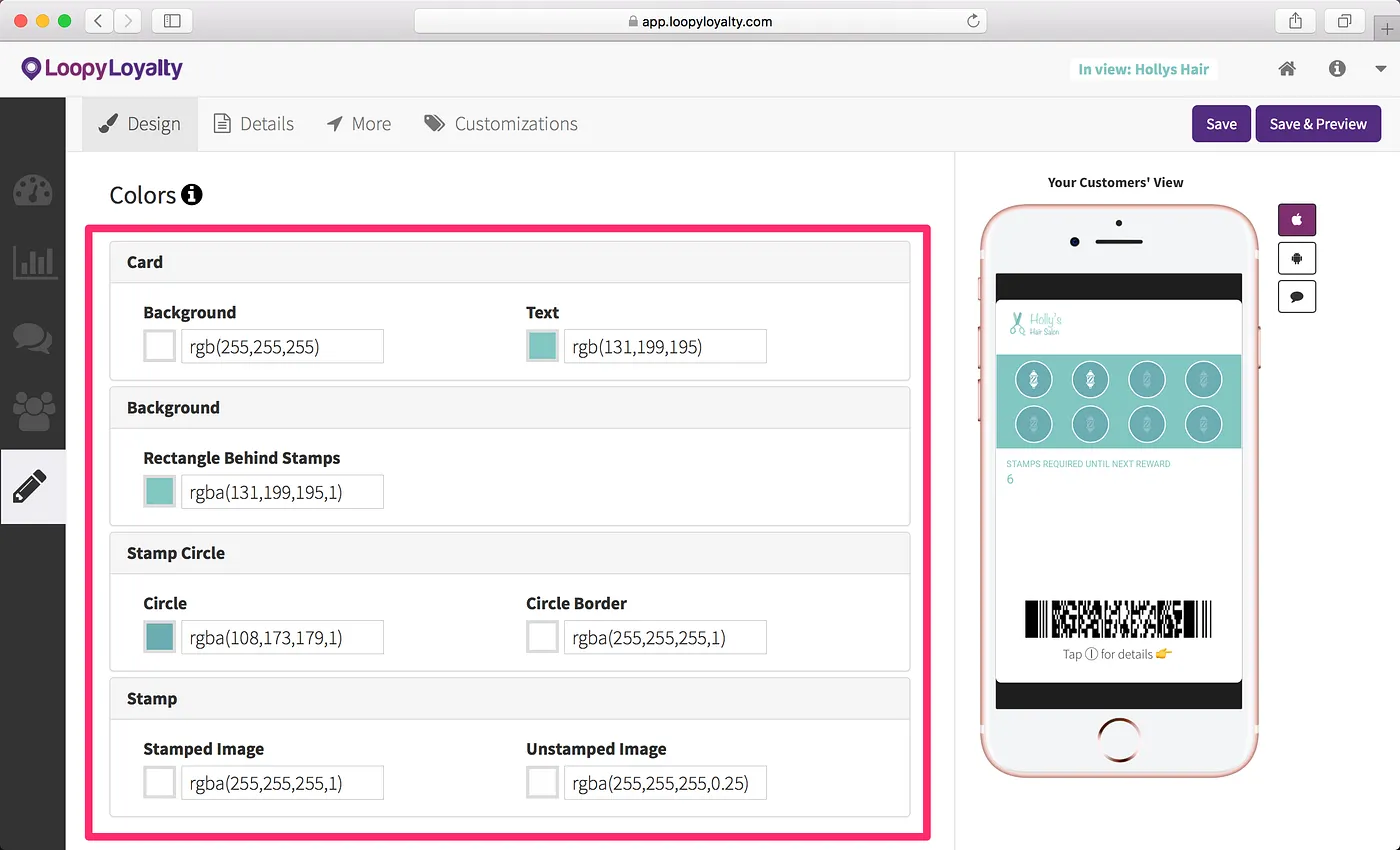1400x850 pixels.
Task: Click the In view: Hollys Hair label
Action: (x=1143, y=69)
